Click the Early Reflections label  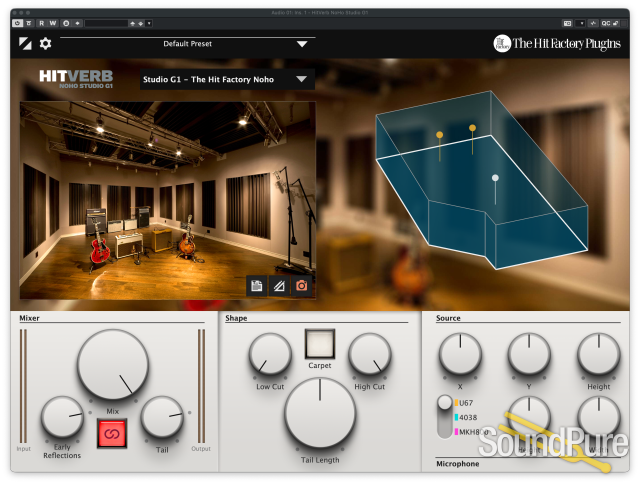click(62, 451)
